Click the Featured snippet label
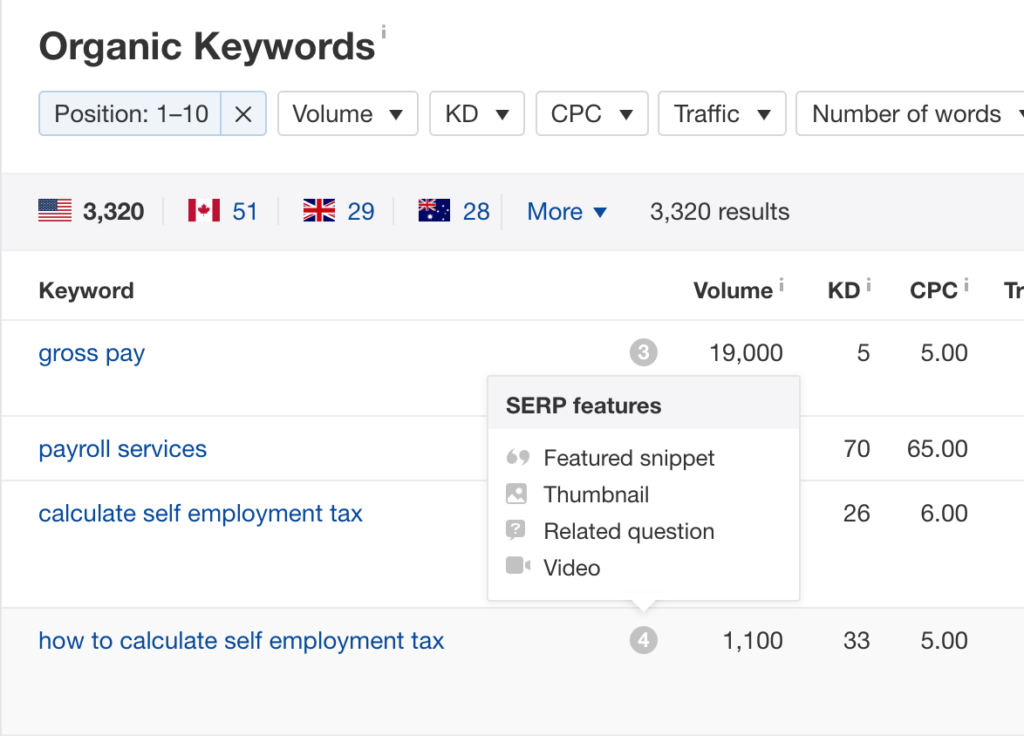1024x736 pixels. [629, 458]
